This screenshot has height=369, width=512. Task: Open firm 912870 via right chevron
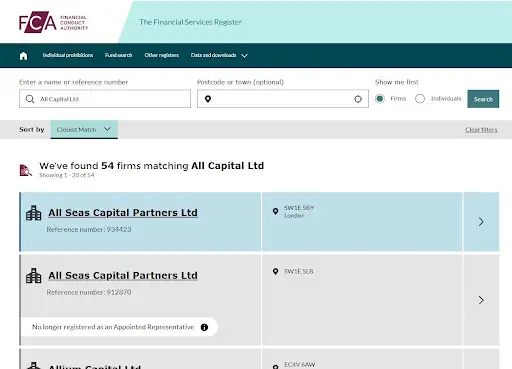click(481, 300)
